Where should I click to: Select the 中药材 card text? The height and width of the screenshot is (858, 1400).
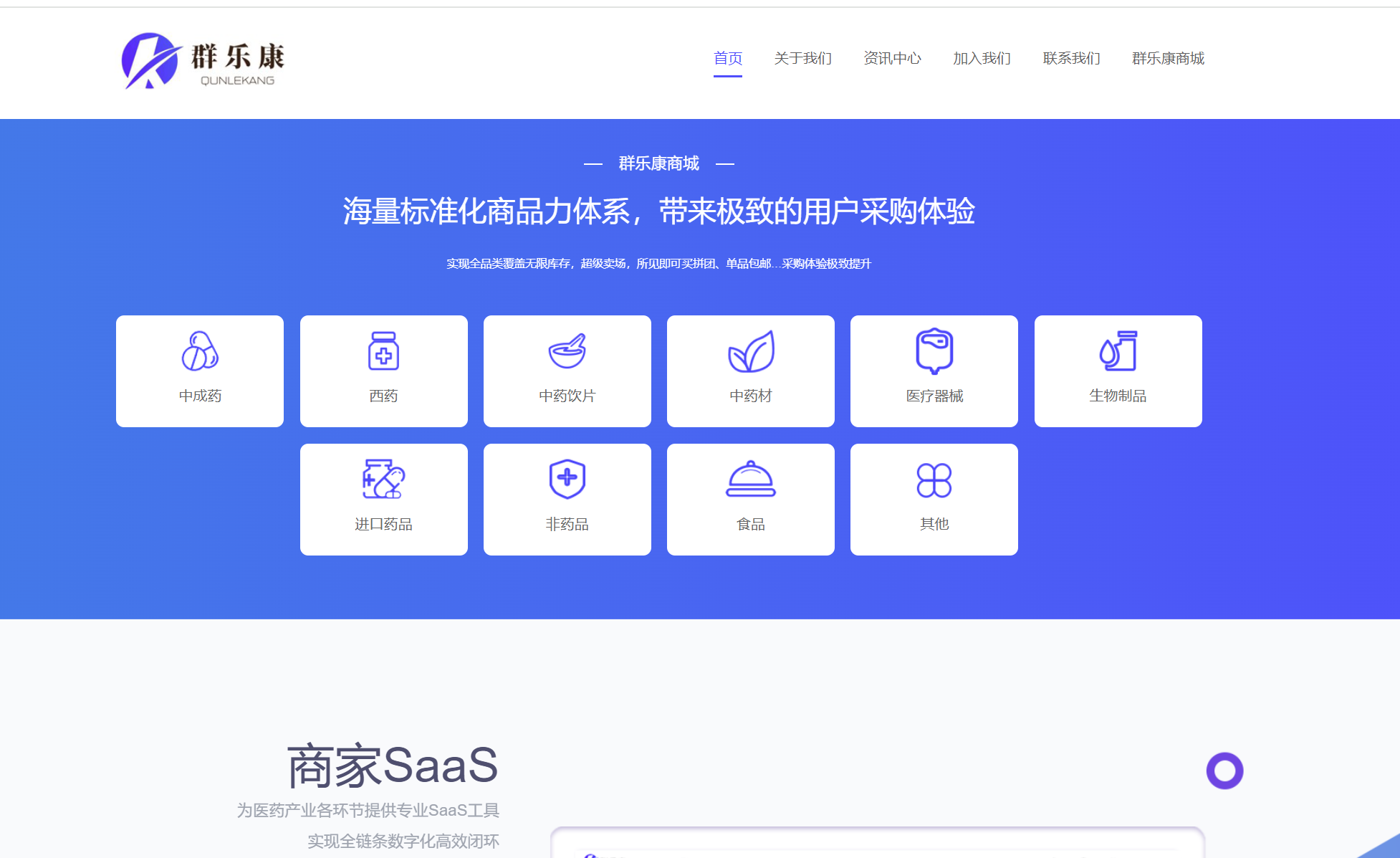point(751,396)
